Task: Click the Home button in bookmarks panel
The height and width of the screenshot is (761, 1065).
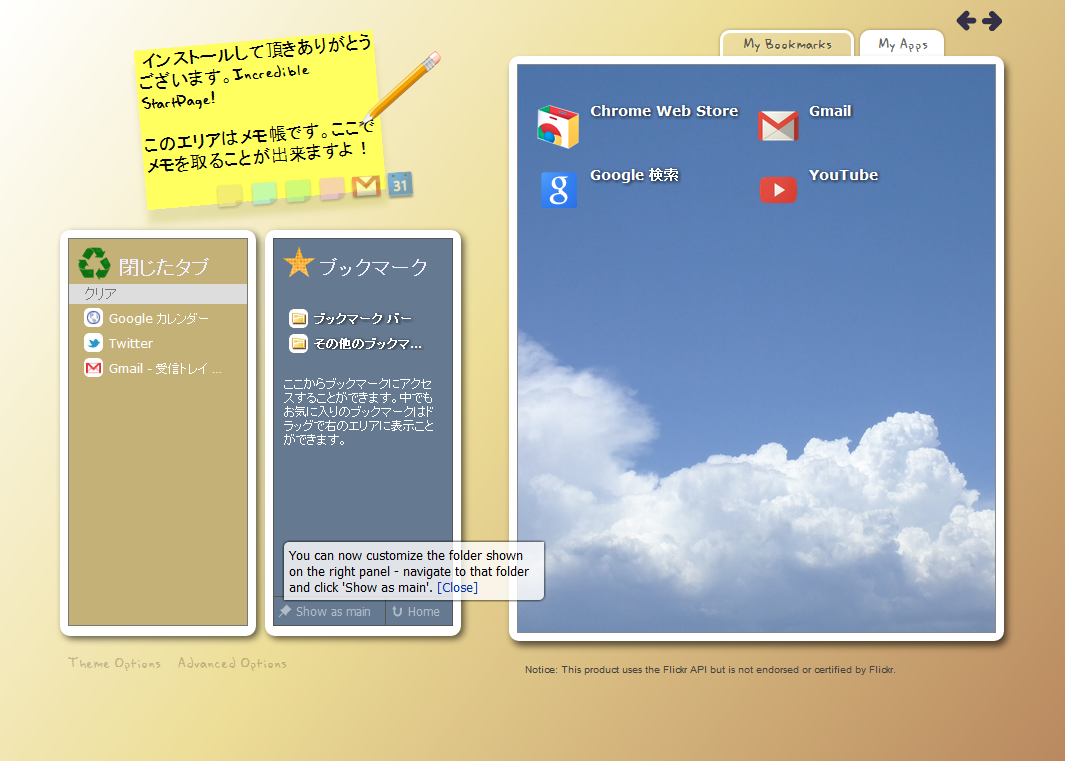Action: pyautogui.click(x=416, y=612)
